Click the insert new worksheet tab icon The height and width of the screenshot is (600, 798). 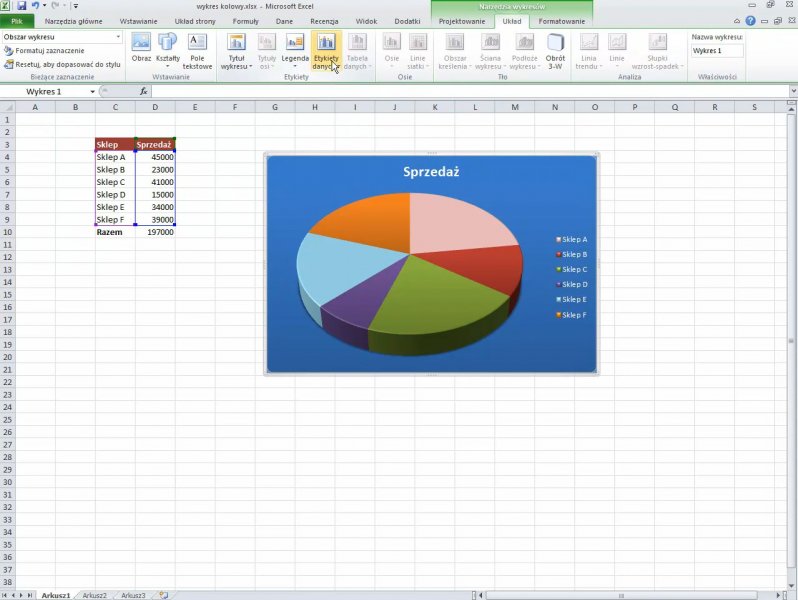(163, 595)
